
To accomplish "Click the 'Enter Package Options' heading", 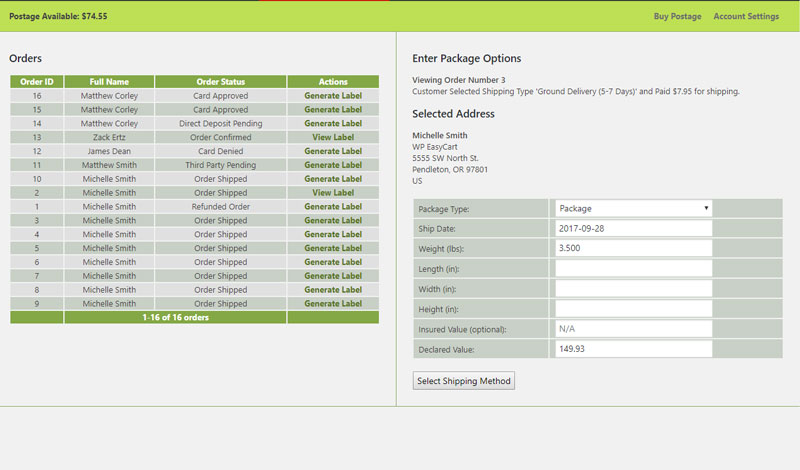I will (466, 58).
